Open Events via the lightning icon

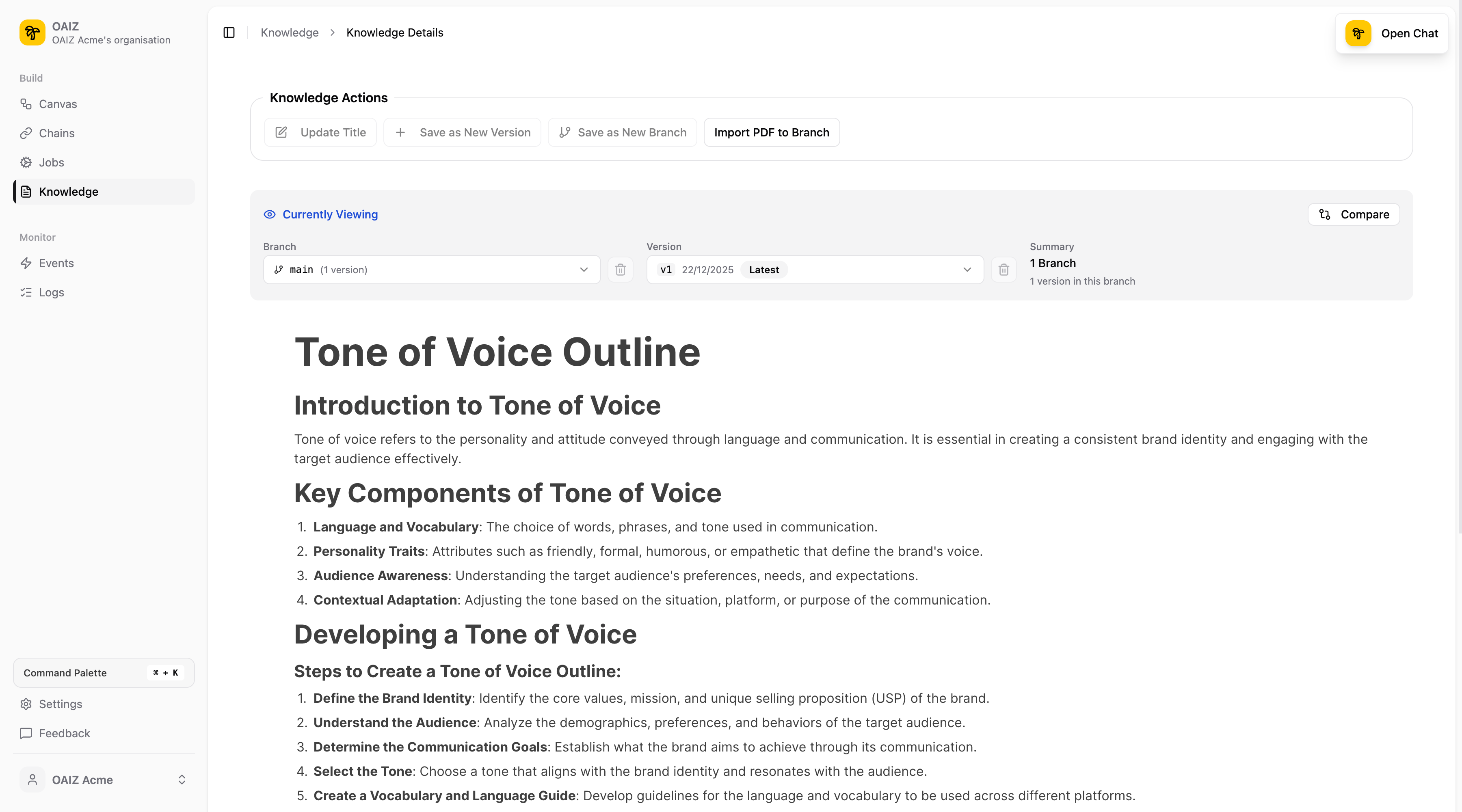(26, 263)
